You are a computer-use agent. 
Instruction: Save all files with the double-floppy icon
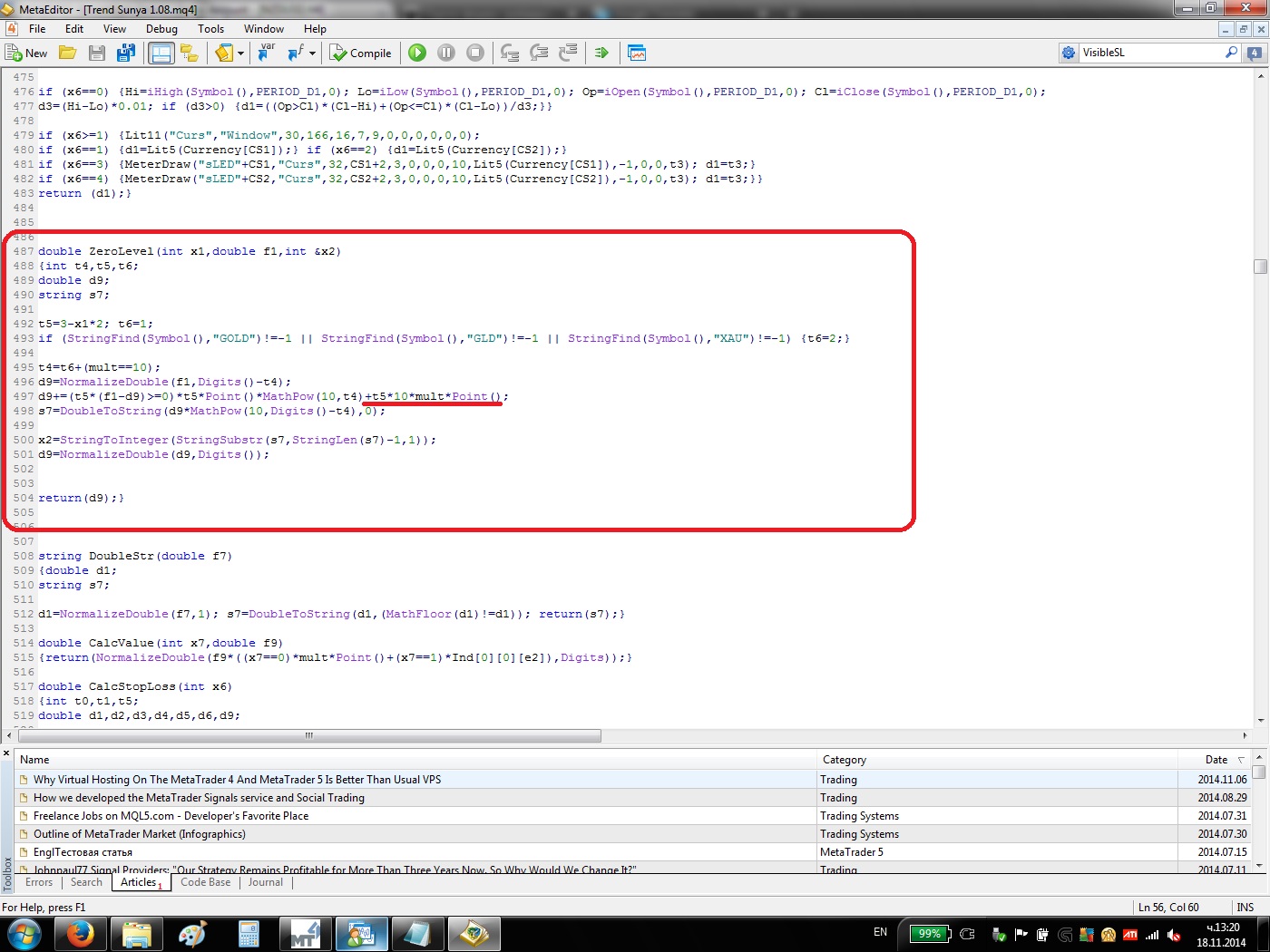pos(126,53)
